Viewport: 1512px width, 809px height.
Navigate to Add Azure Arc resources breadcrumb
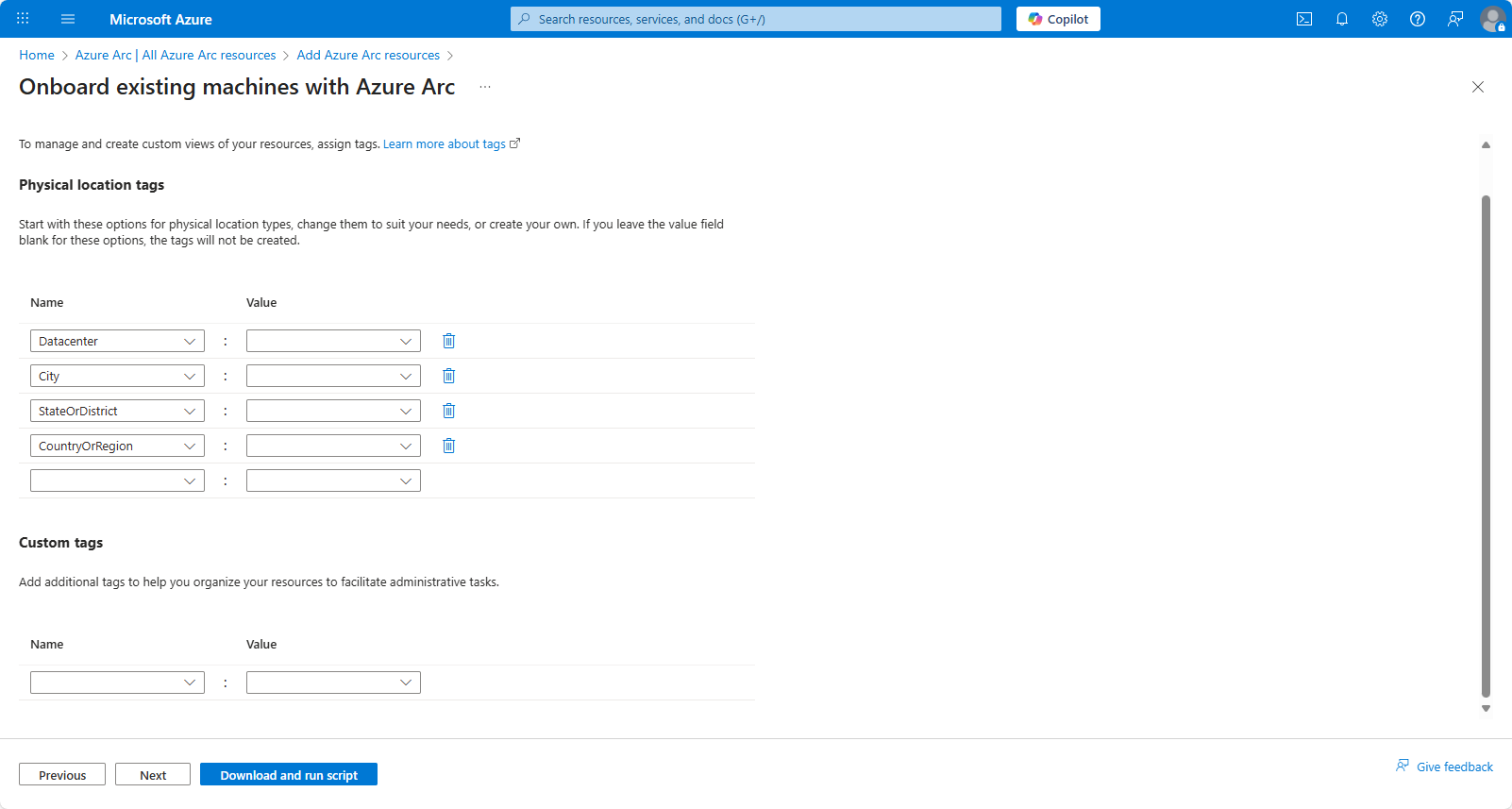(368, 55)
